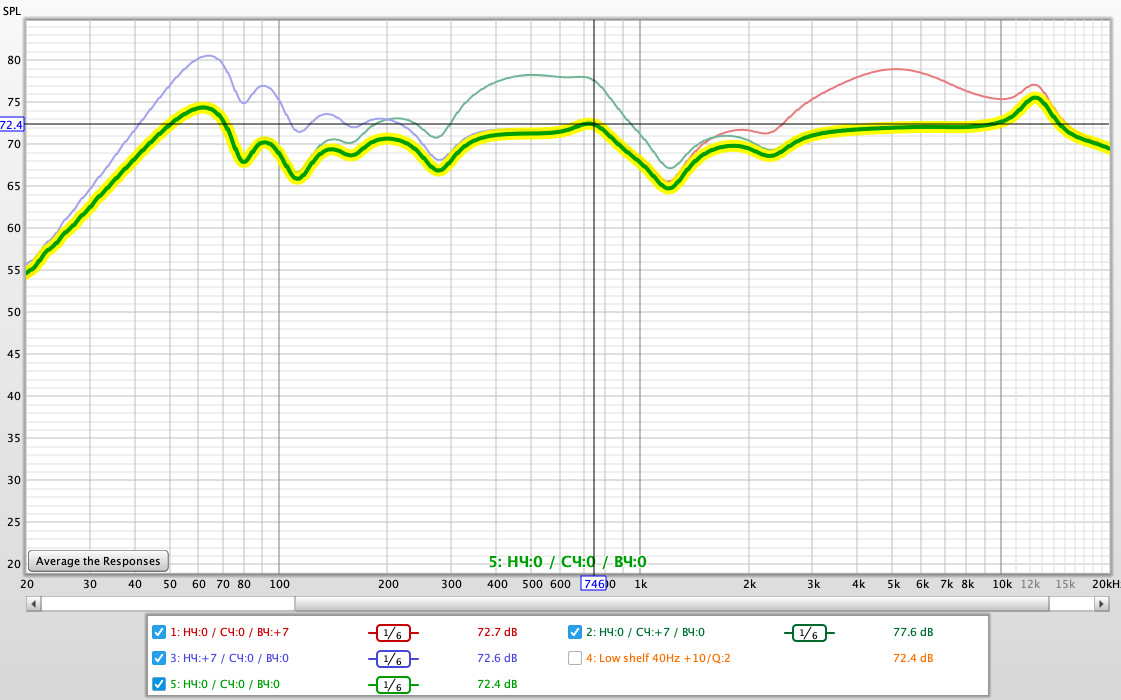
Task: Open green 1/6 smoothing icon for trace 5
Action: click(392, 685)
